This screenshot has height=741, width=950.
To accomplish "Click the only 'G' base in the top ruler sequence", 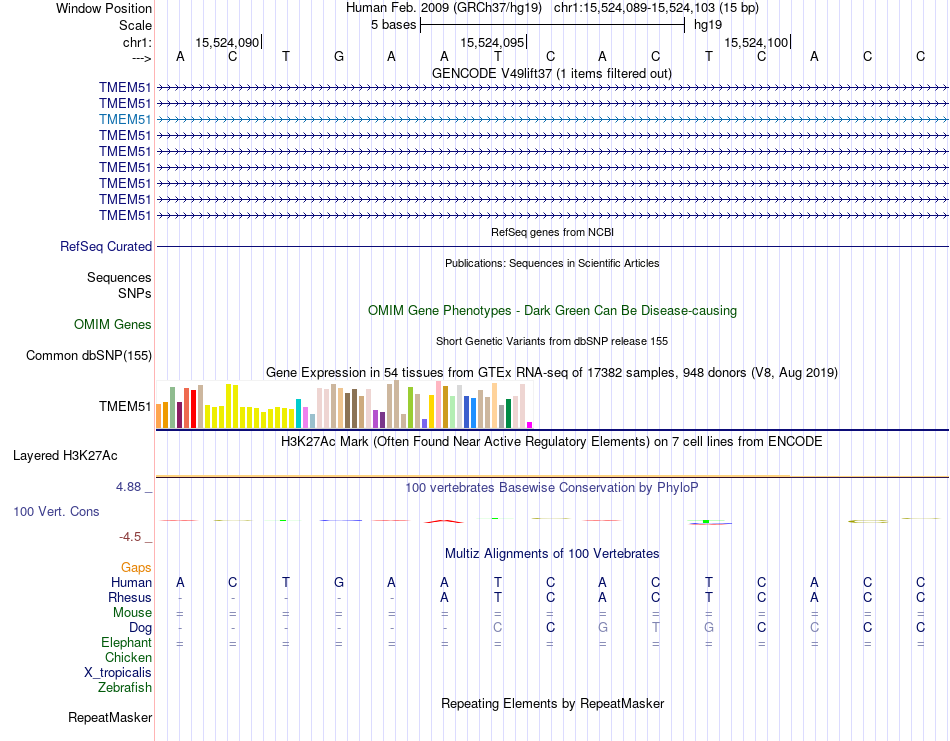I will tap(339, 57).
